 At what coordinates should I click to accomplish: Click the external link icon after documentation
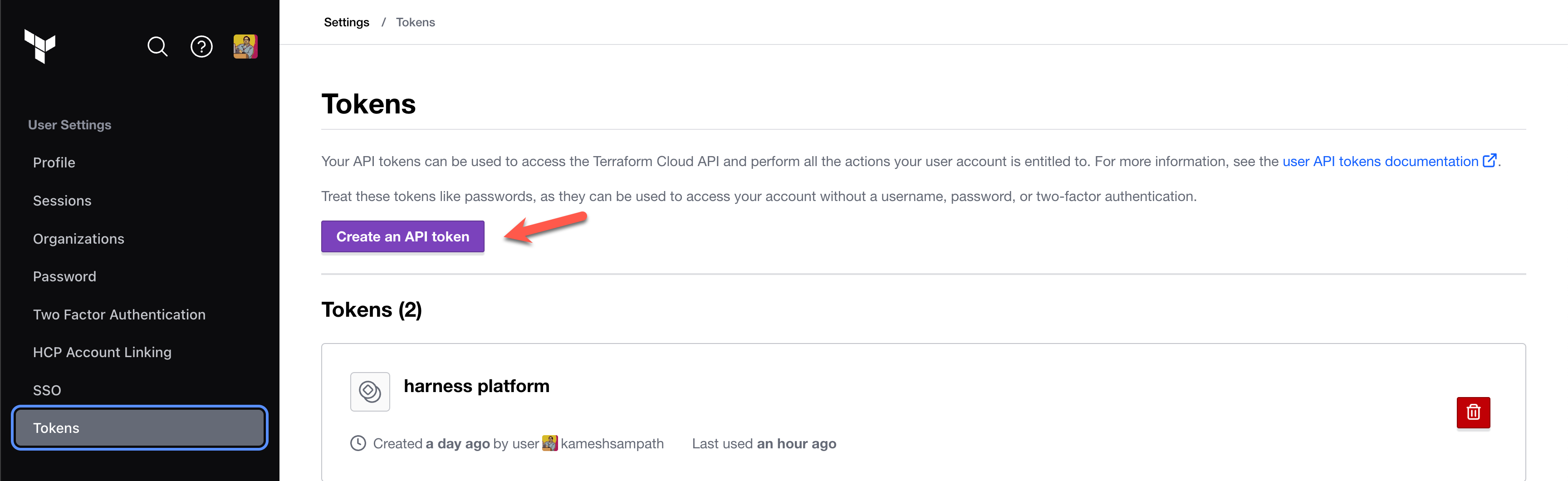1490,161
